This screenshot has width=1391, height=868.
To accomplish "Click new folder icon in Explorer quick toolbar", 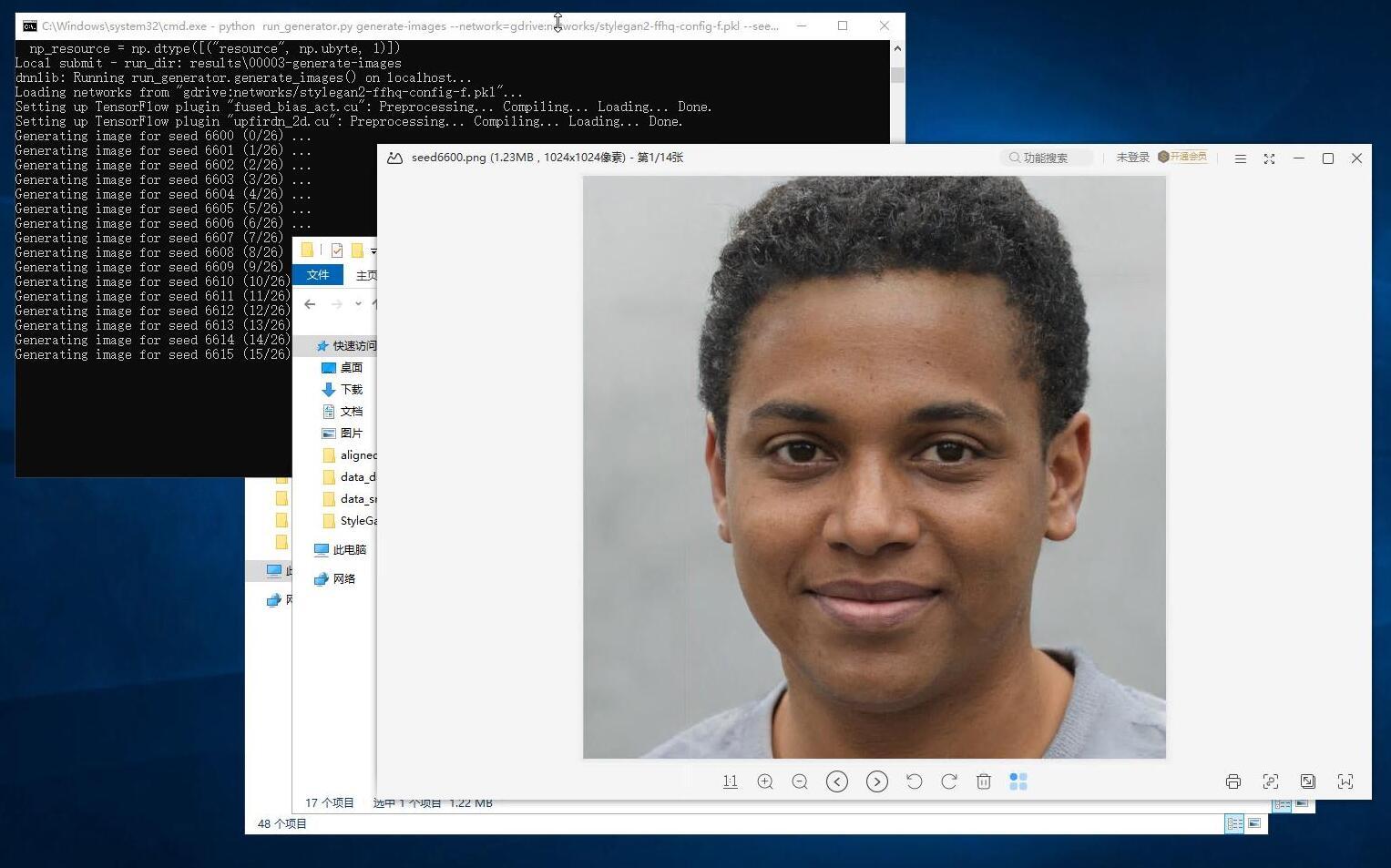I will point(357,250).
